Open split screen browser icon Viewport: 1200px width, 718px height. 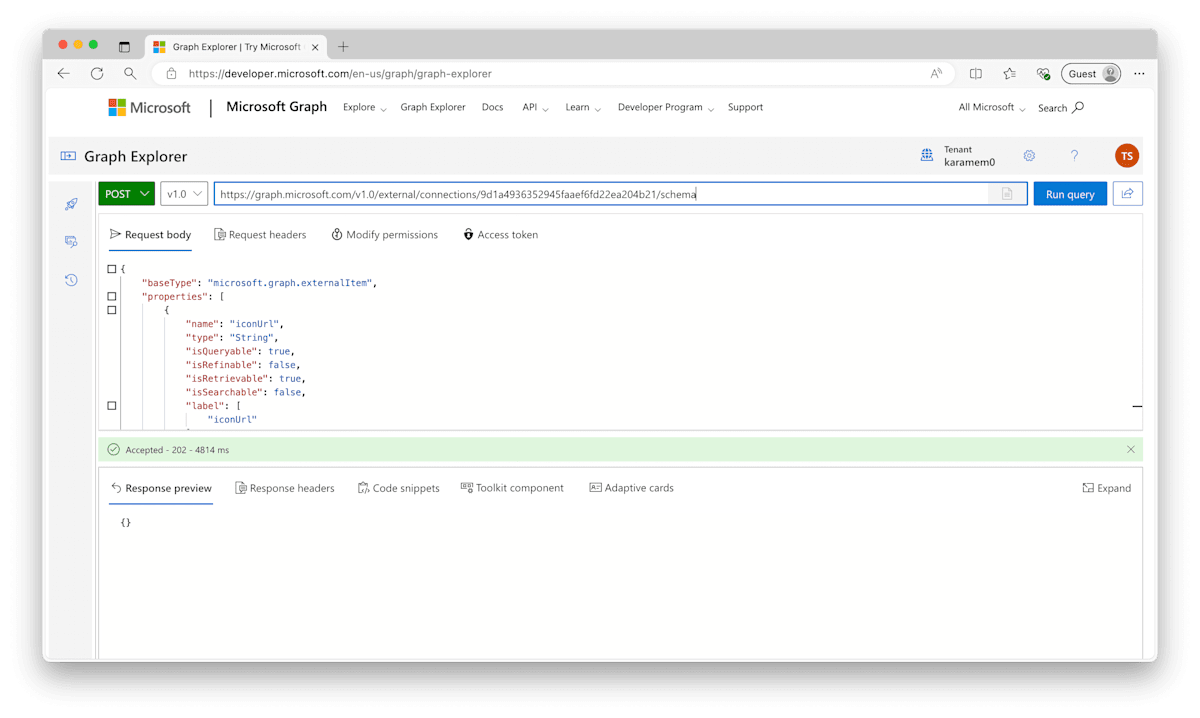pyautogui.click(x=975, y=73)
